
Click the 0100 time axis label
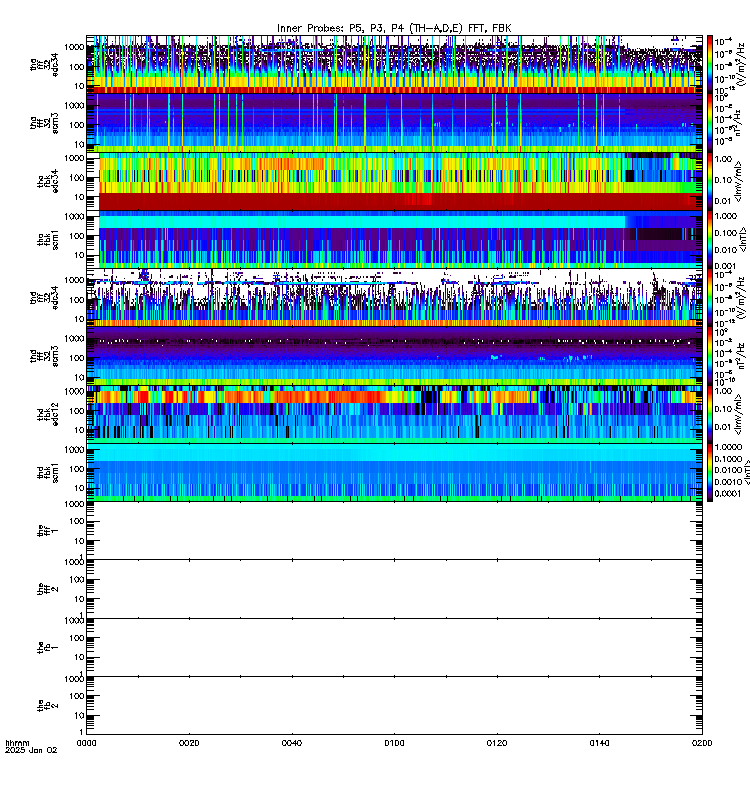pyautogui.click(x=394, y=743)
